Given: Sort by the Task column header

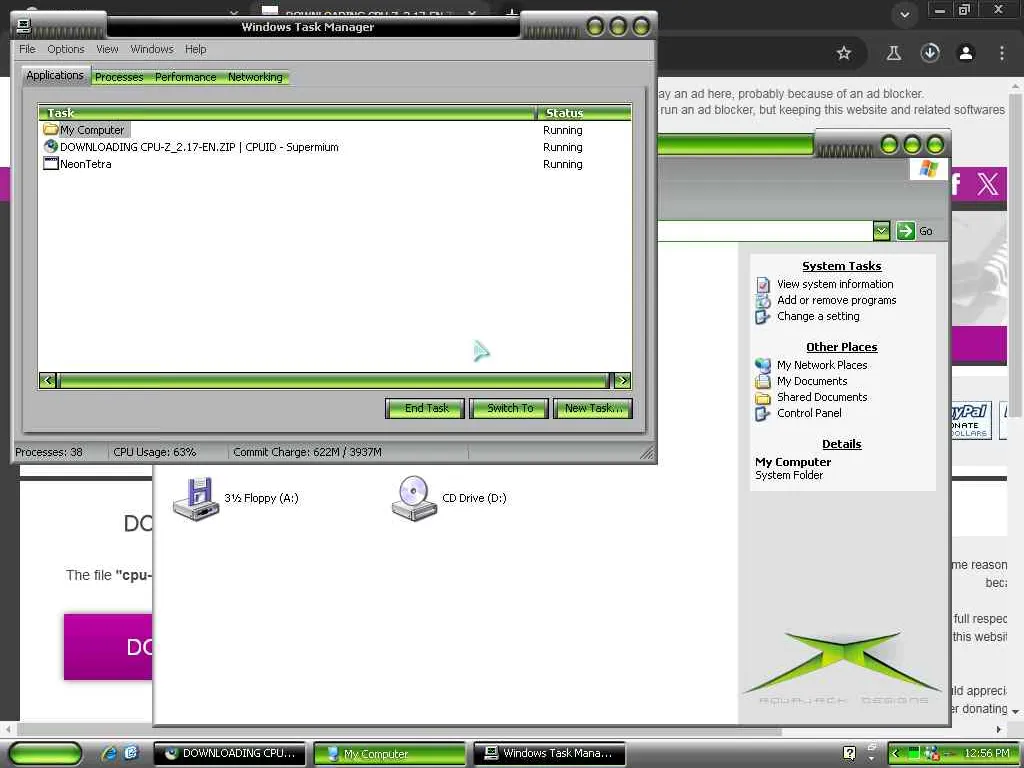Looking at the screenshot, I should (x=287, y=112).
